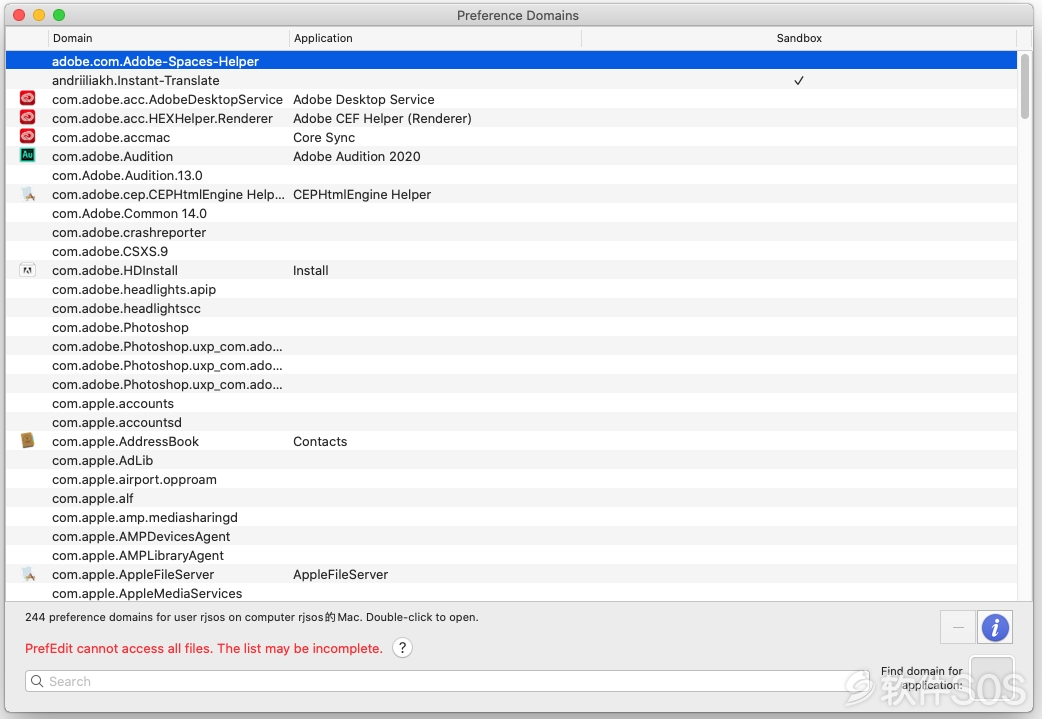1042x719 pixels.
Task: Click the Contacts book icon
Action: (x=27, y=441)
